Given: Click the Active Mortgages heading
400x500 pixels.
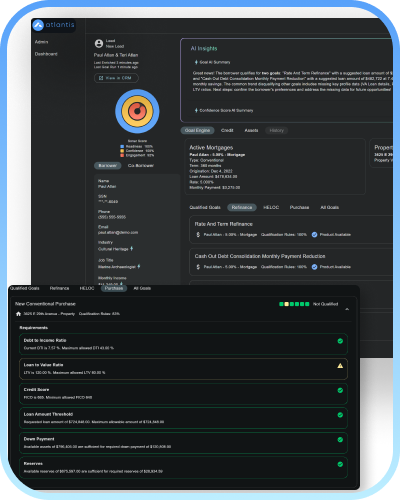Looking at the screenshot, I should pos(211,147).
